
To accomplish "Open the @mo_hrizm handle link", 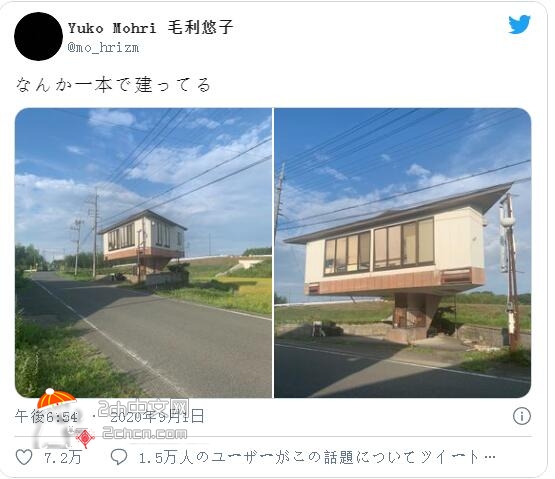I will tap(103, 47).
